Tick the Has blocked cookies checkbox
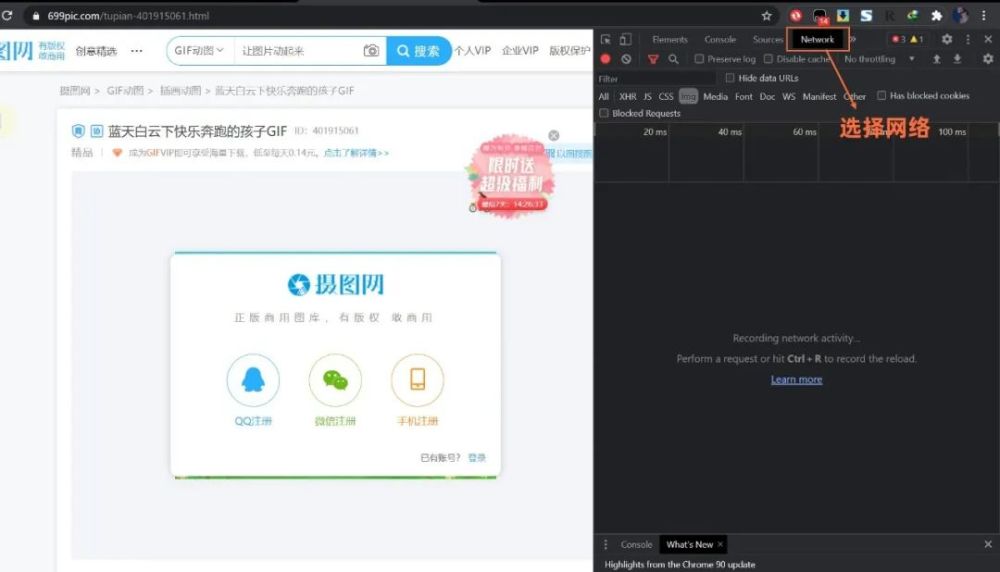This screenshot has height=572, width=1000. (x=881, y=96)
